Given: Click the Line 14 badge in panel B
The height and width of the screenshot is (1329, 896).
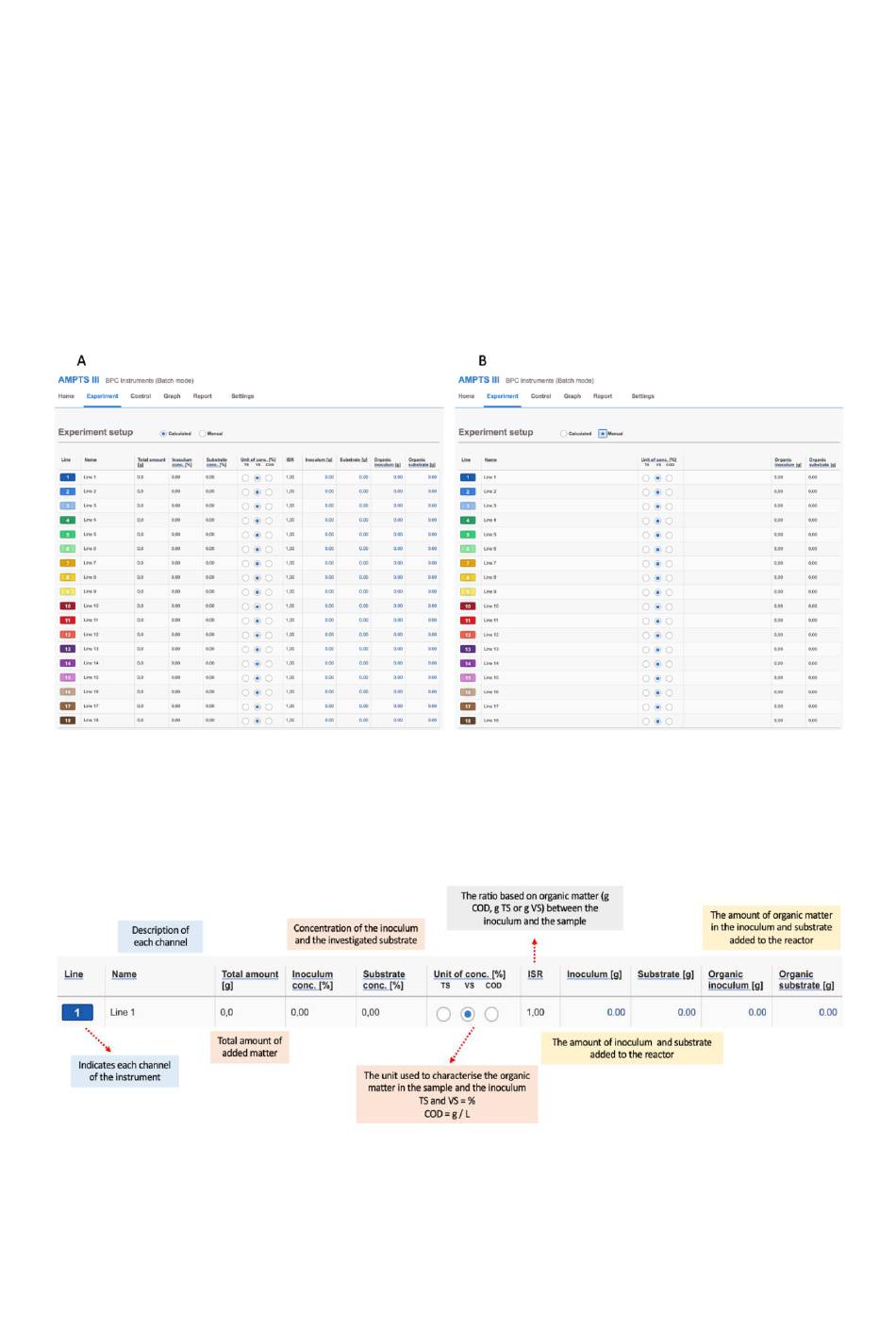Looking at the screenshot, I should [468, 663].
